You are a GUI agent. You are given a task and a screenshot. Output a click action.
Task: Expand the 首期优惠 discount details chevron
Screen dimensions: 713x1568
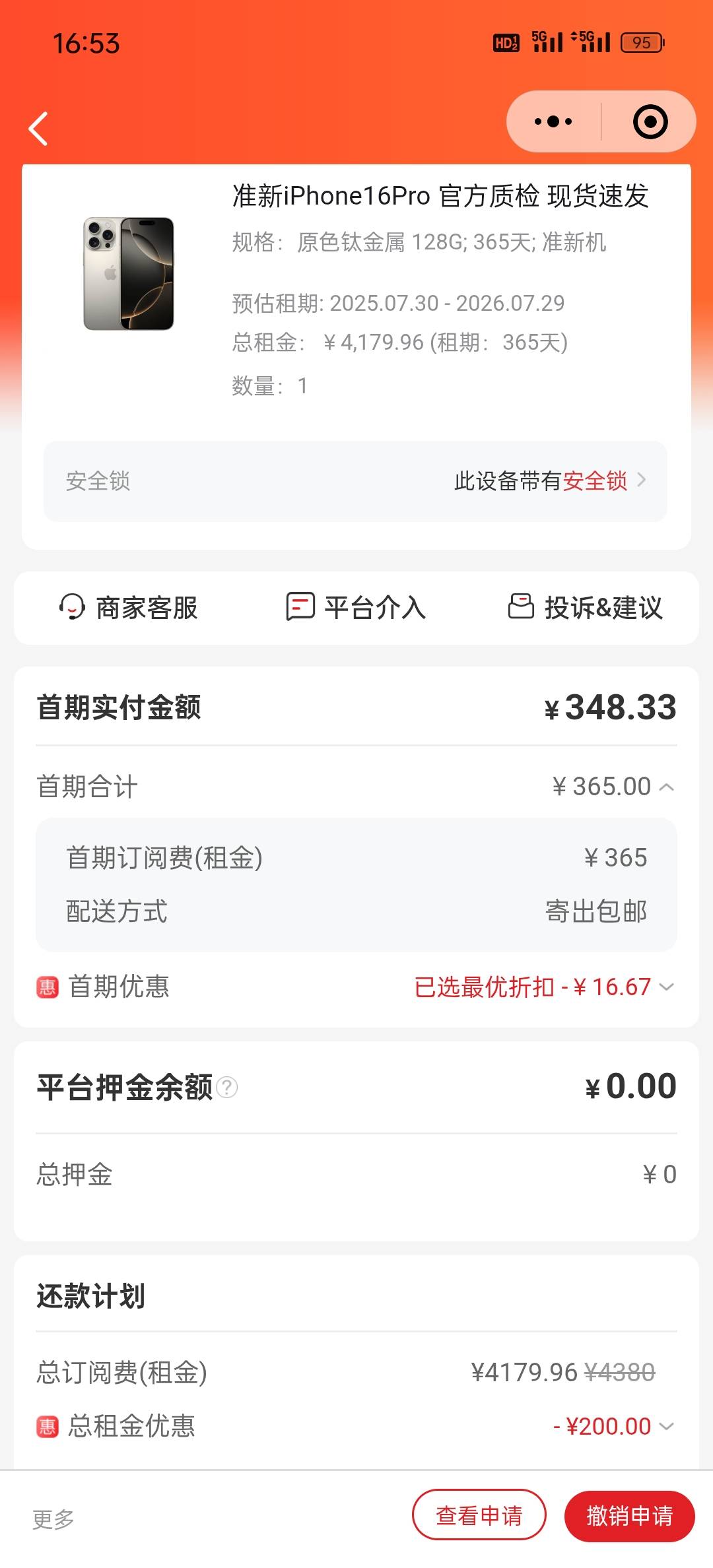667,987
